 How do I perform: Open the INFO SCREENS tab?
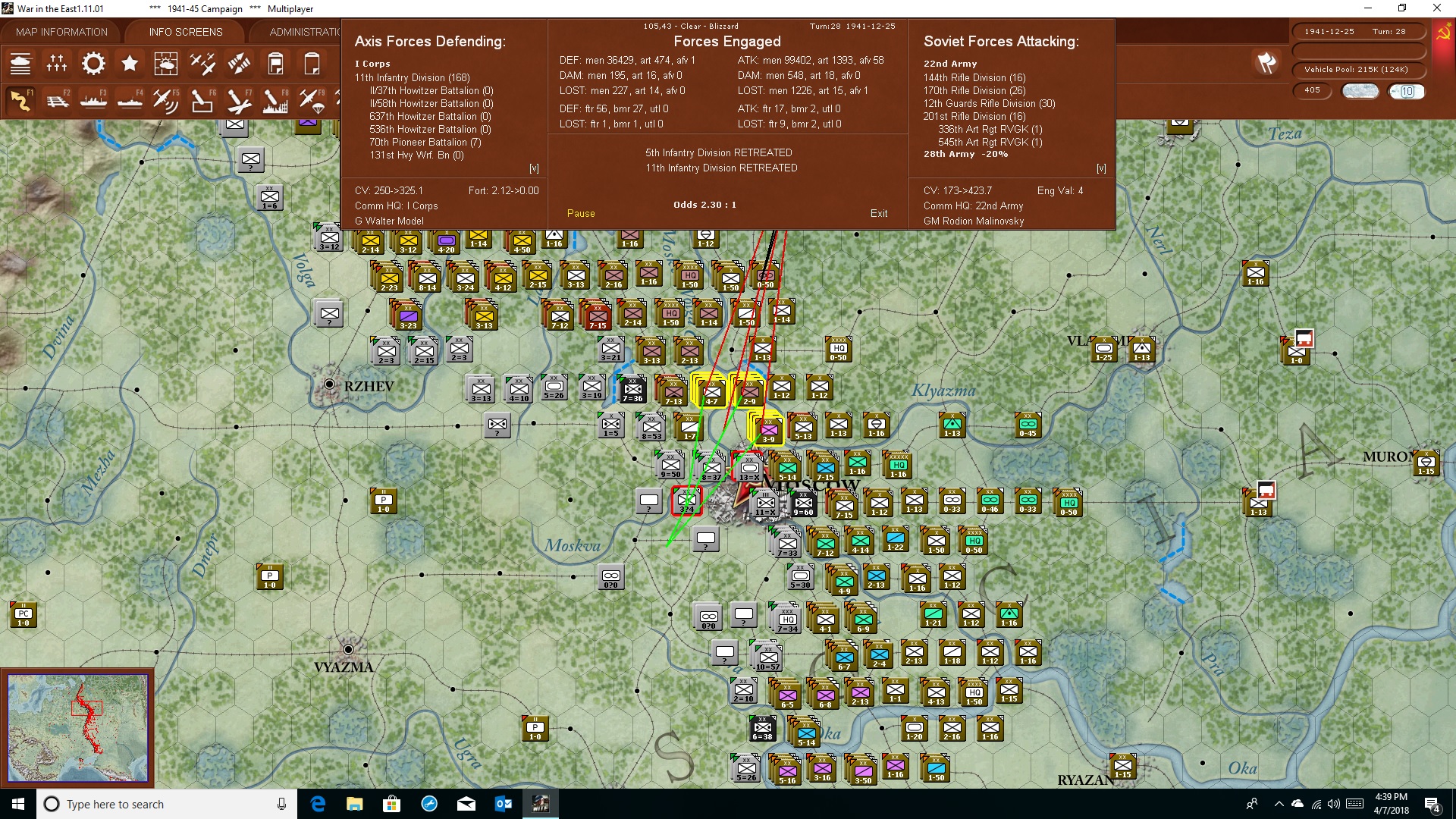point(186,32)
